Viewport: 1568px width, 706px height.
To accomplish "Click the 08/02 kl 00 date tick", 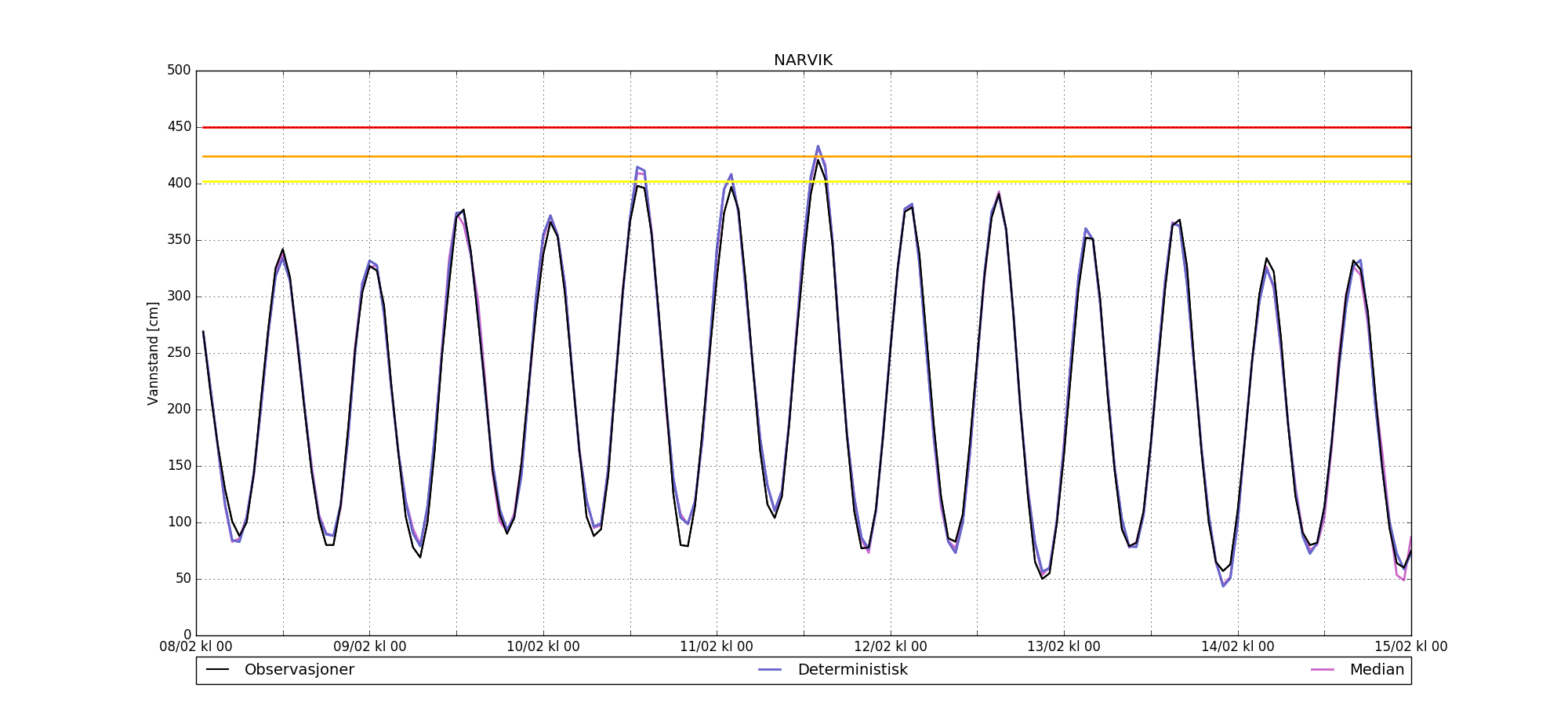I will click(x=196, y=647).
